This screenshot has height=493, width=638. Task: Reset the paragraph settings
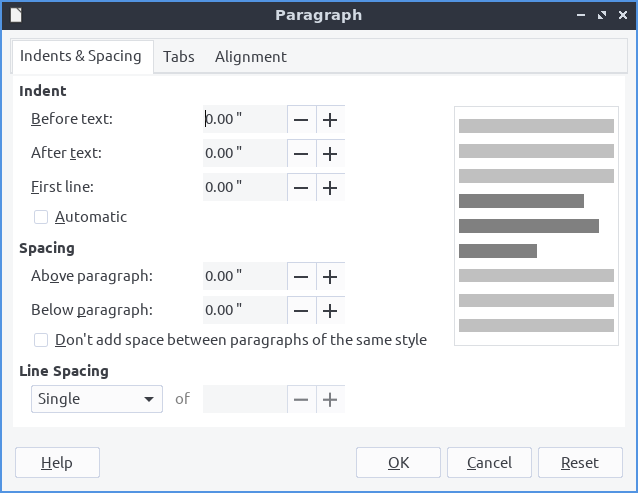(x=579, y=463)
